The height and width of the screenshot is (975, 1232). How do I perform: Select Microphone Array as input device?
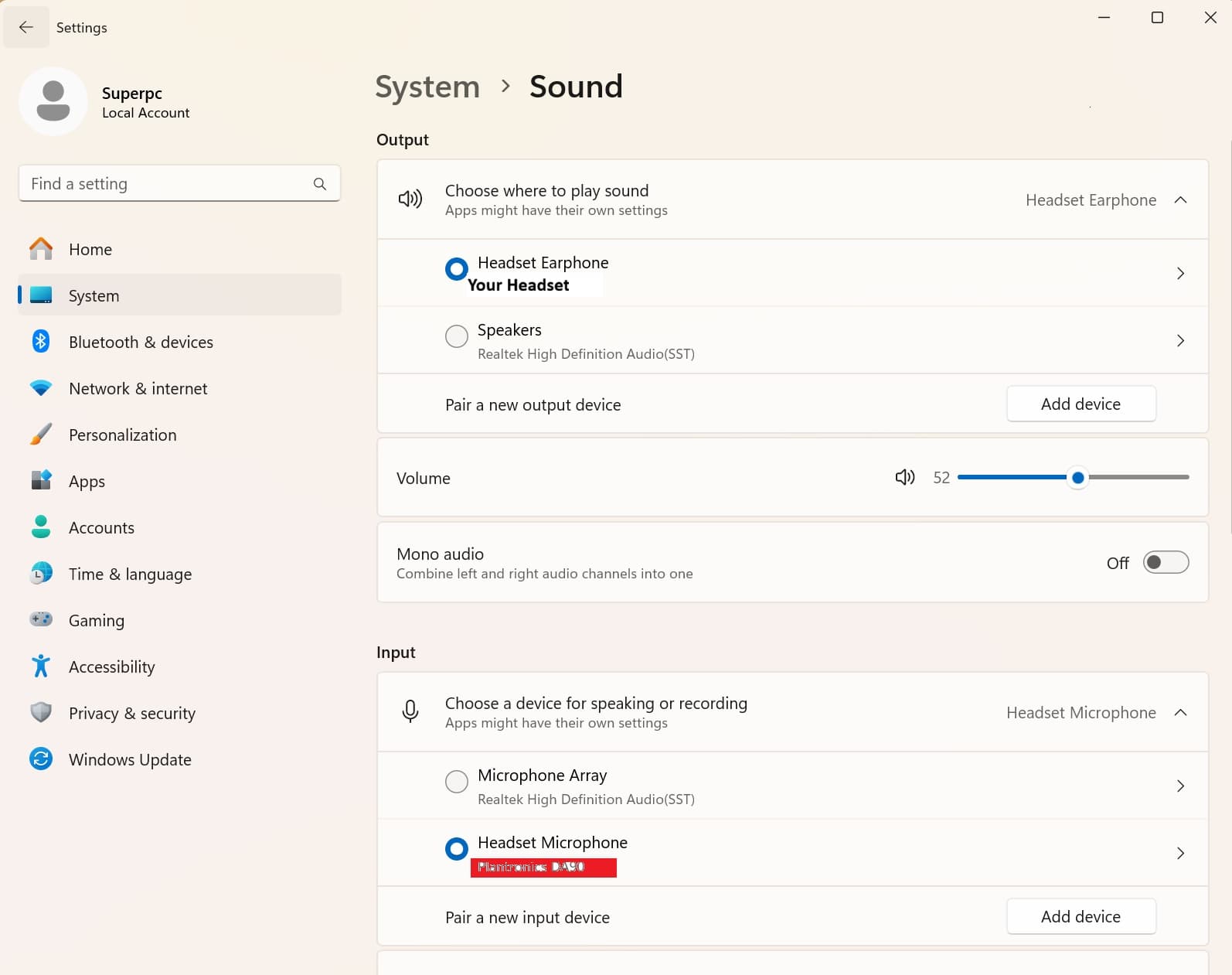[457, 782]
